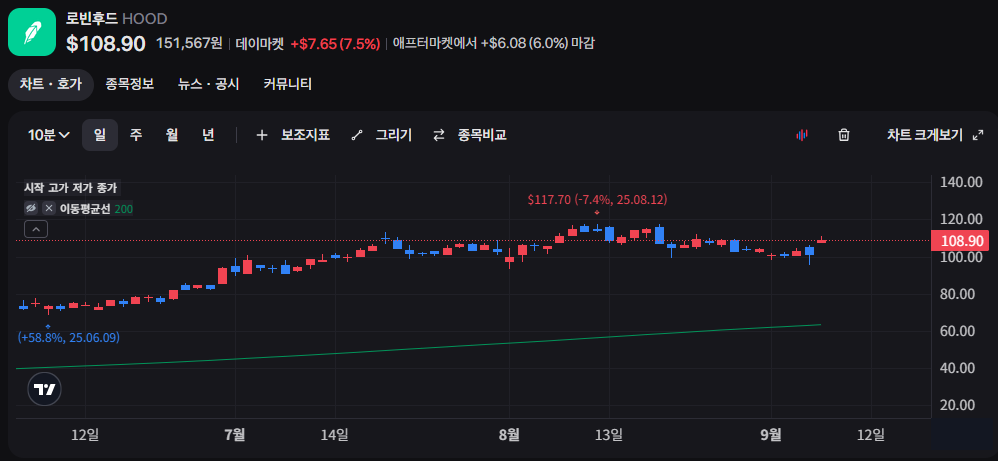998x461 pixels.
Task: Select the 일 daily timeframe
Action: [100, 135]
